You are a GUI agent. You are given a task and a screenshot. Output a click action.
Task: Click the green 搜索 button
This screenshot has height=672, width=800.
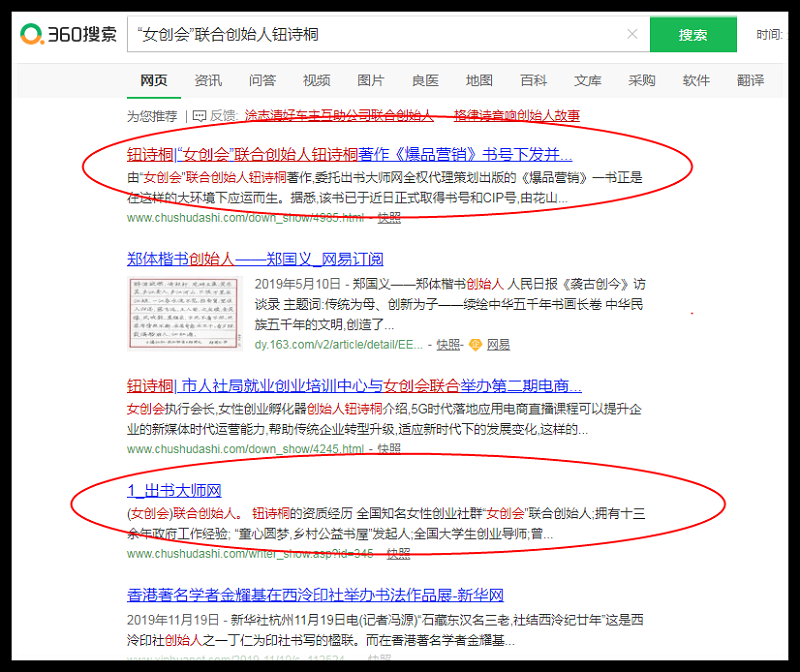tap(692, 35)
